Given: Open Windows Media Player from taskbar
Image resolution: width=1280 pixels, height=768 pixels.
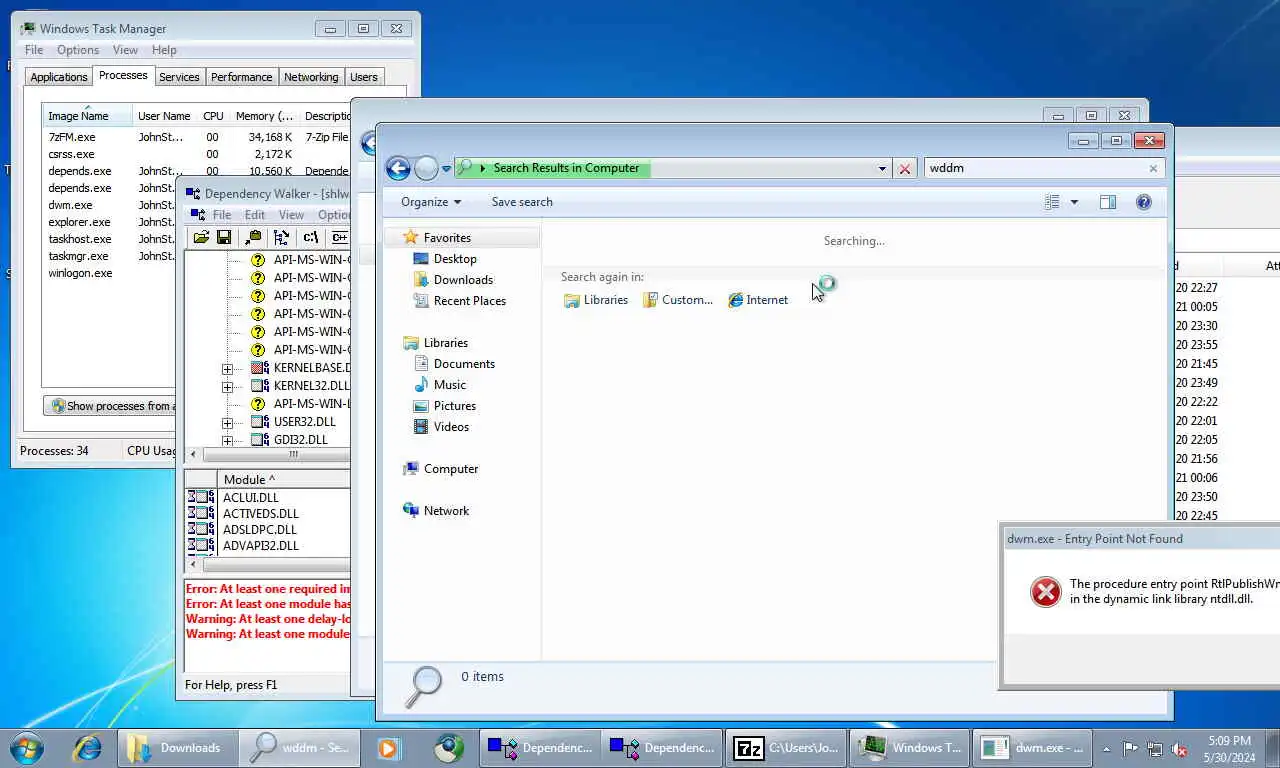Looking at the screenshot, I should tap(388, 747).
